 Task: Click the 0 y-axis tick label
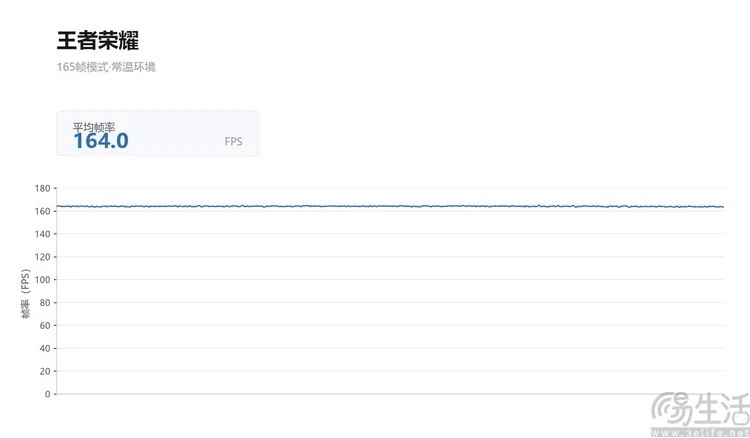point(47,394)
